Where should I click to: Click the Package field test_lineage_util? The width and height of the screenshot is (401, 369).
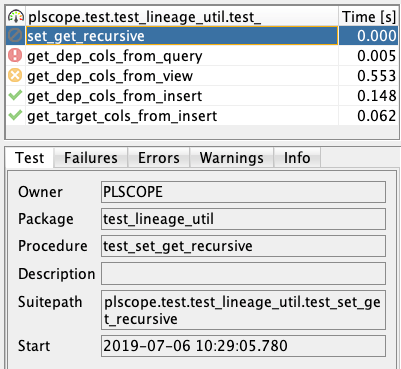[243, 219]
